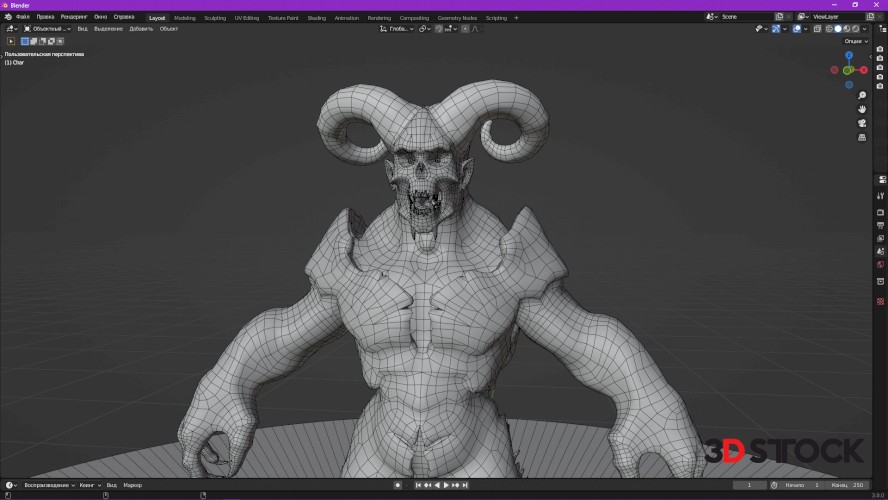Click the Конец end frame field
Screen dimensions: 888x500
pos(848,485)
